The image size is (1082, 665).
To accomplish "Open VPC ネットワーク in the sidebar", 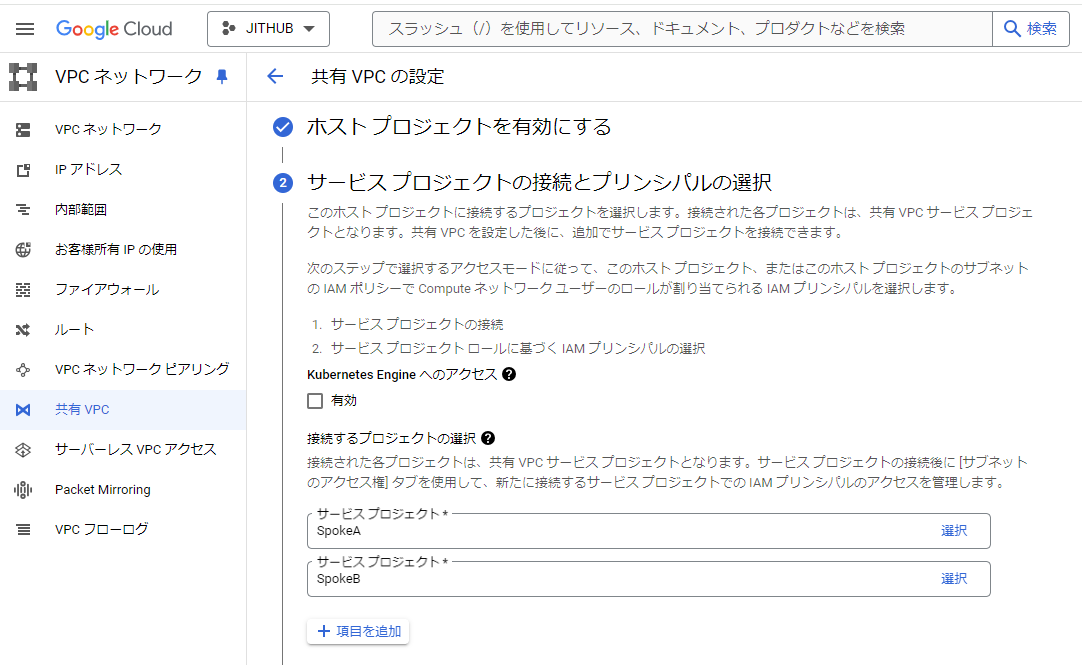I will (x=108, y=129).
